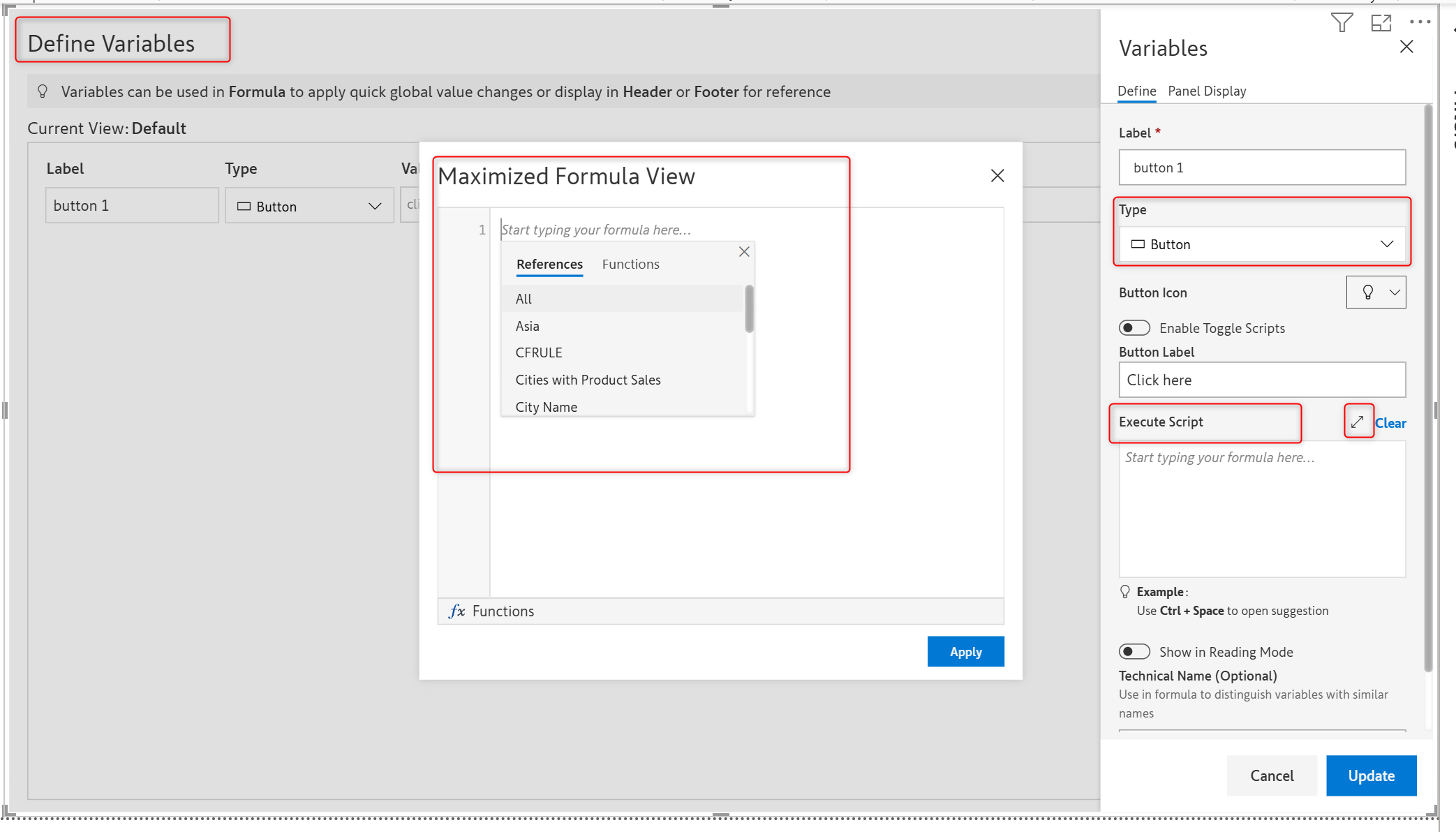The image size is (1456, 832).
Task: Click the focus mode expand icon
Action: pos(1381,22)
